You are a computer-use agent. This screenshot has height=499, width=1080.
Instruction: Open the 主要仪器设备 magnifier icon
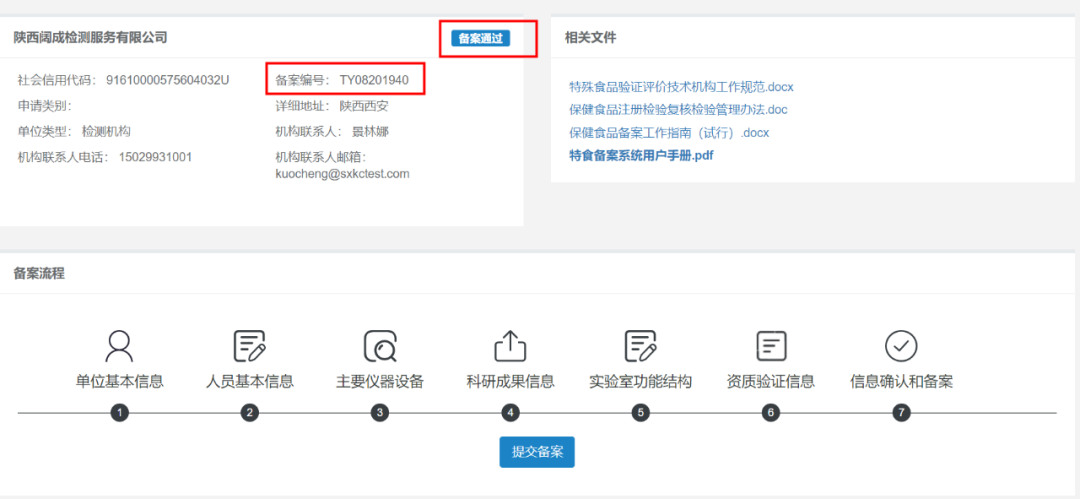pos(380,346)
